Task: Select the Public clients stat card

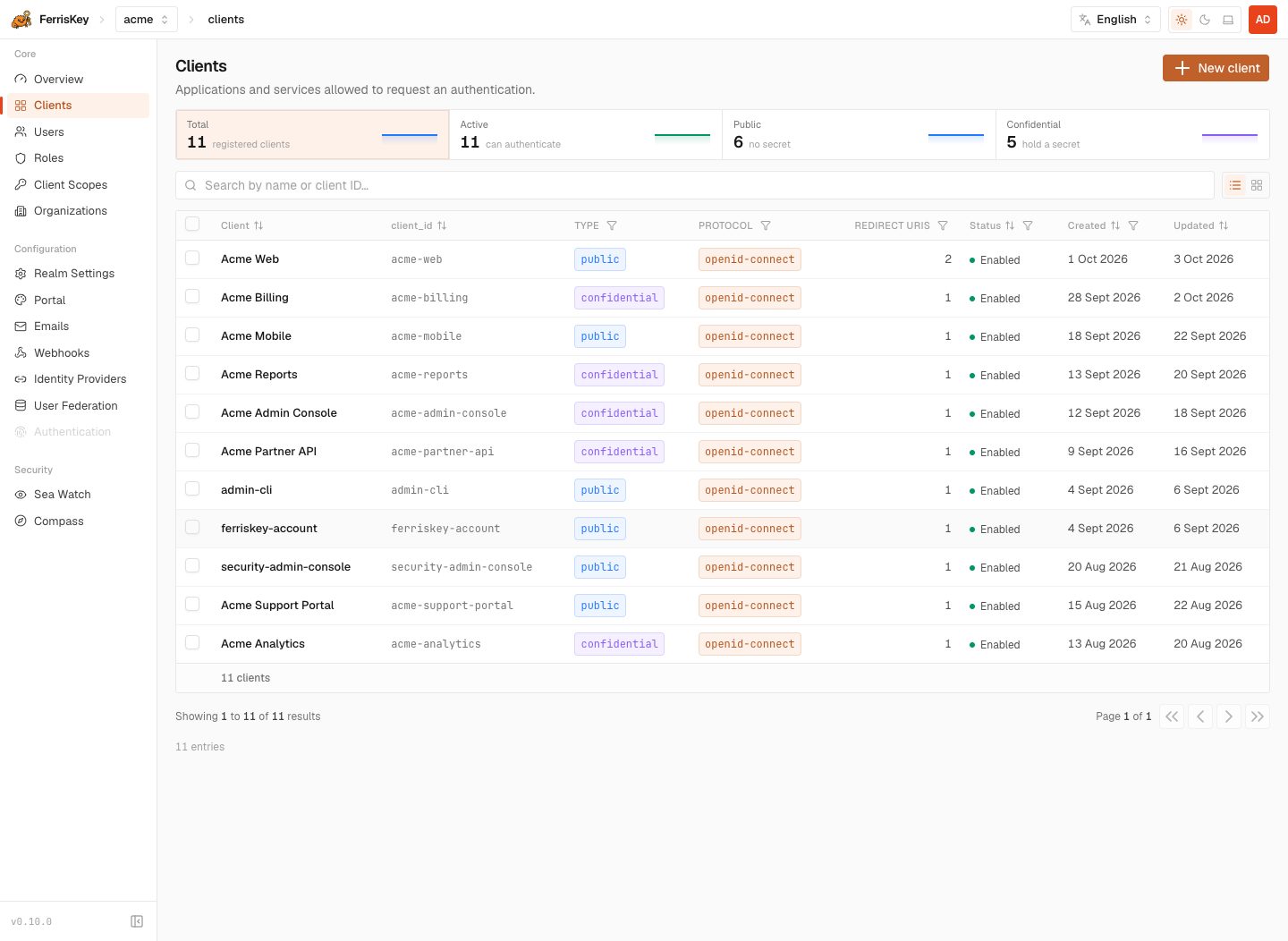Action: click(x=859, y=135)
